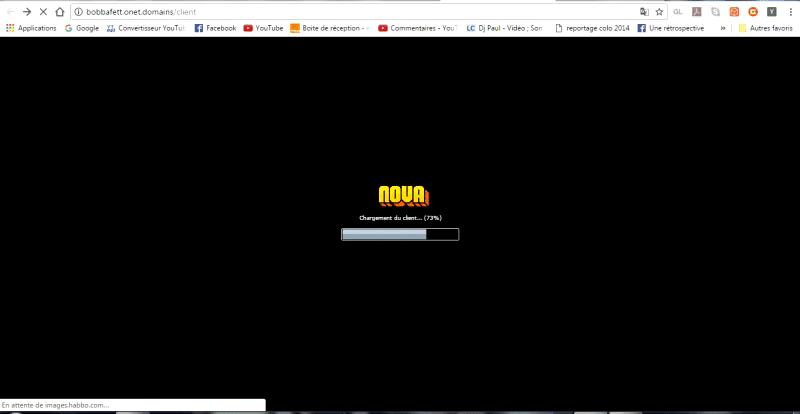Stop loading the page
Screen dimensions: 800x414
click(x=43, y=12)
